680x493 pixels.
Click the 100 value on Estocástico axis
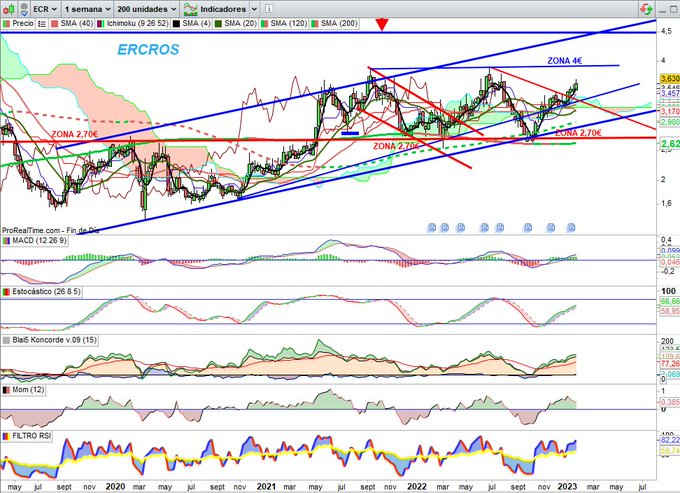pos(668,291)
